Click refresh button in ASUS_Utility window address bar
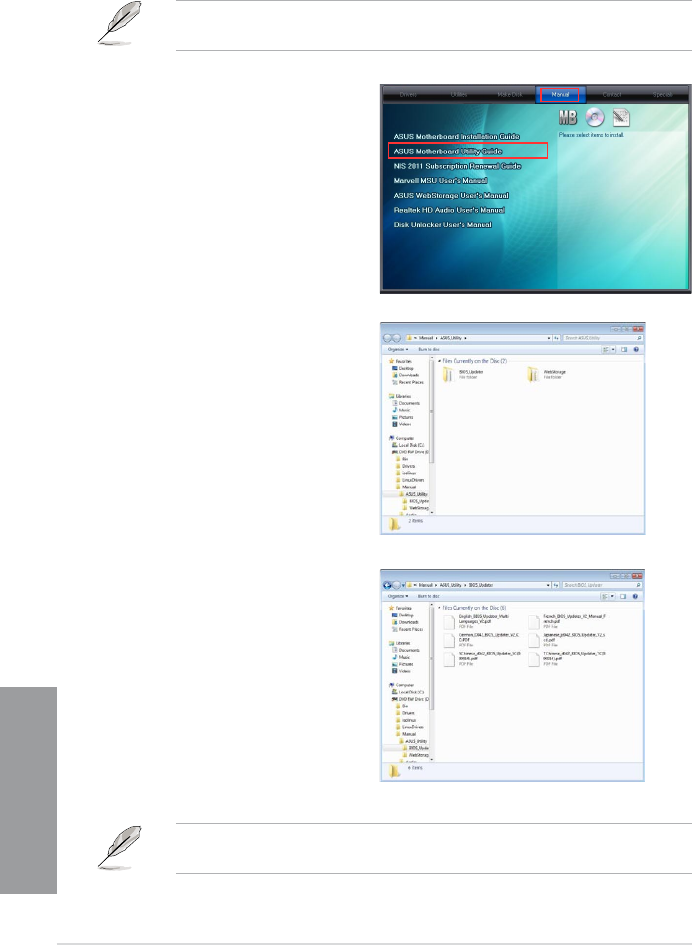This screenshot has width=692, height=945. [x=556, y=338]
